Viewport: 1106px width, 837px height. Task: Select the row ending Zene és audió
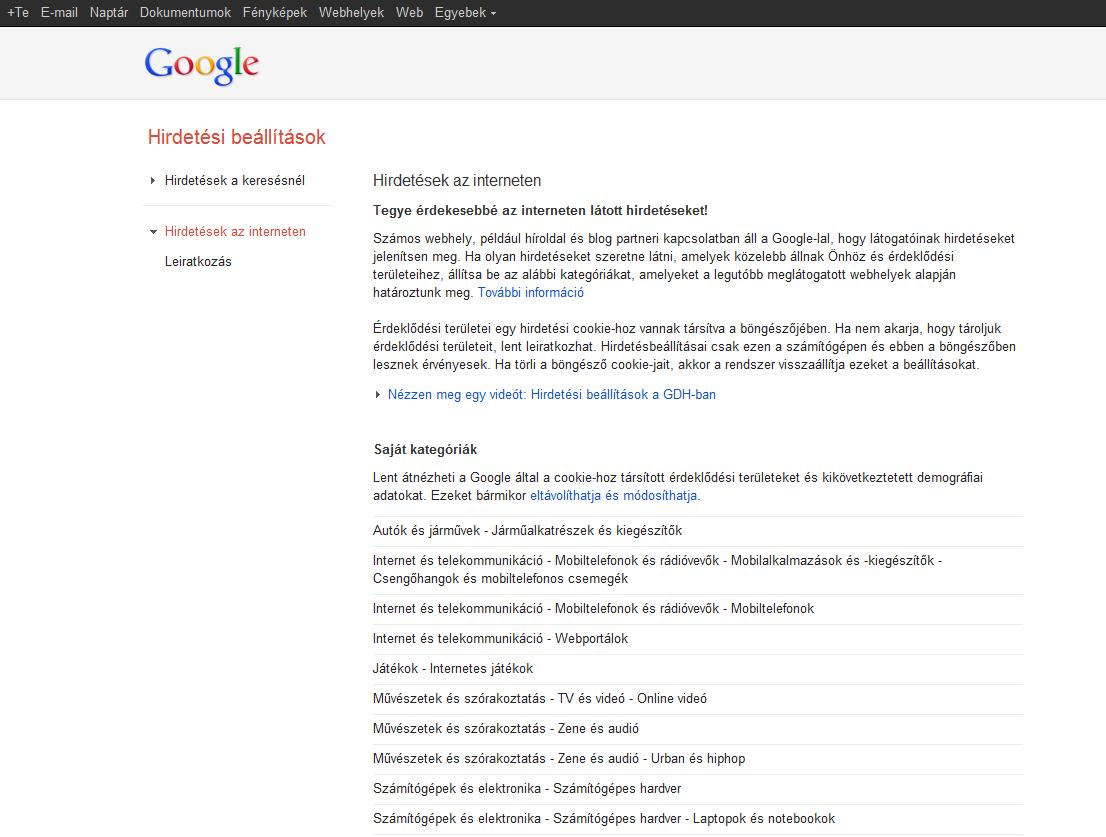point(698,728)
